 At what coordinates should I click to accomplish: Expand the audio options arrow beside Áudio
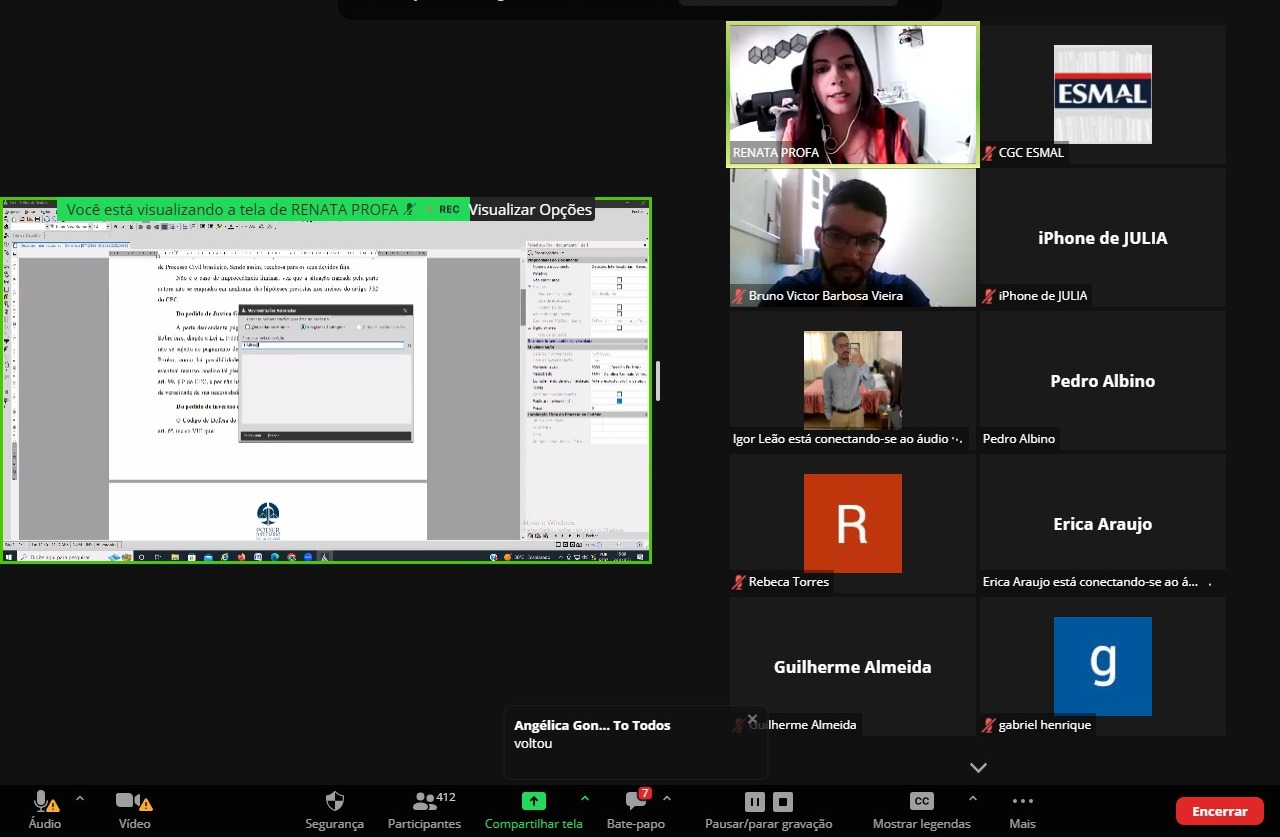click(80, 798)
